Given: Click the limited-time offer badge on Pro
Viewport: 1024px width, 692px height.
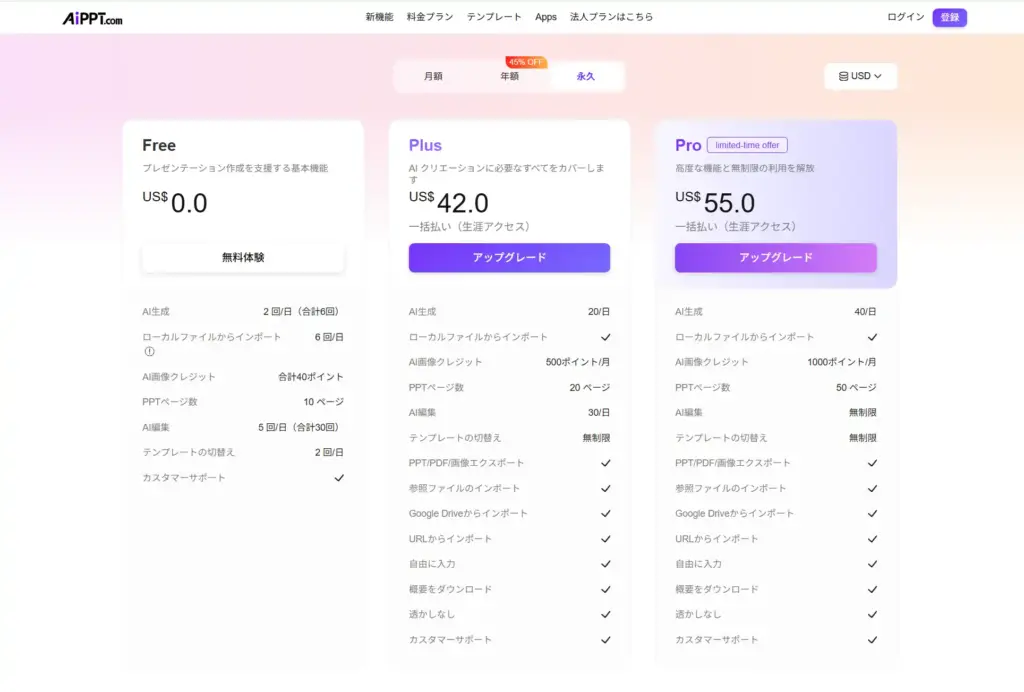Looking at the screenshot, I should (747, 145).
